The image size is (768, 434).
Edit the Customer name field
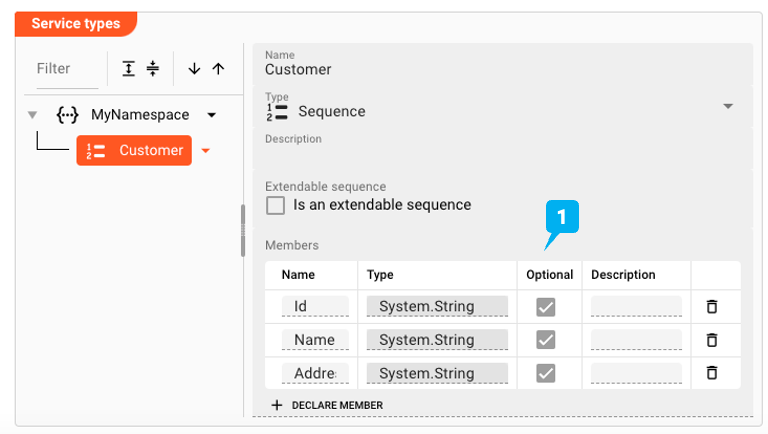coord(503,64)
